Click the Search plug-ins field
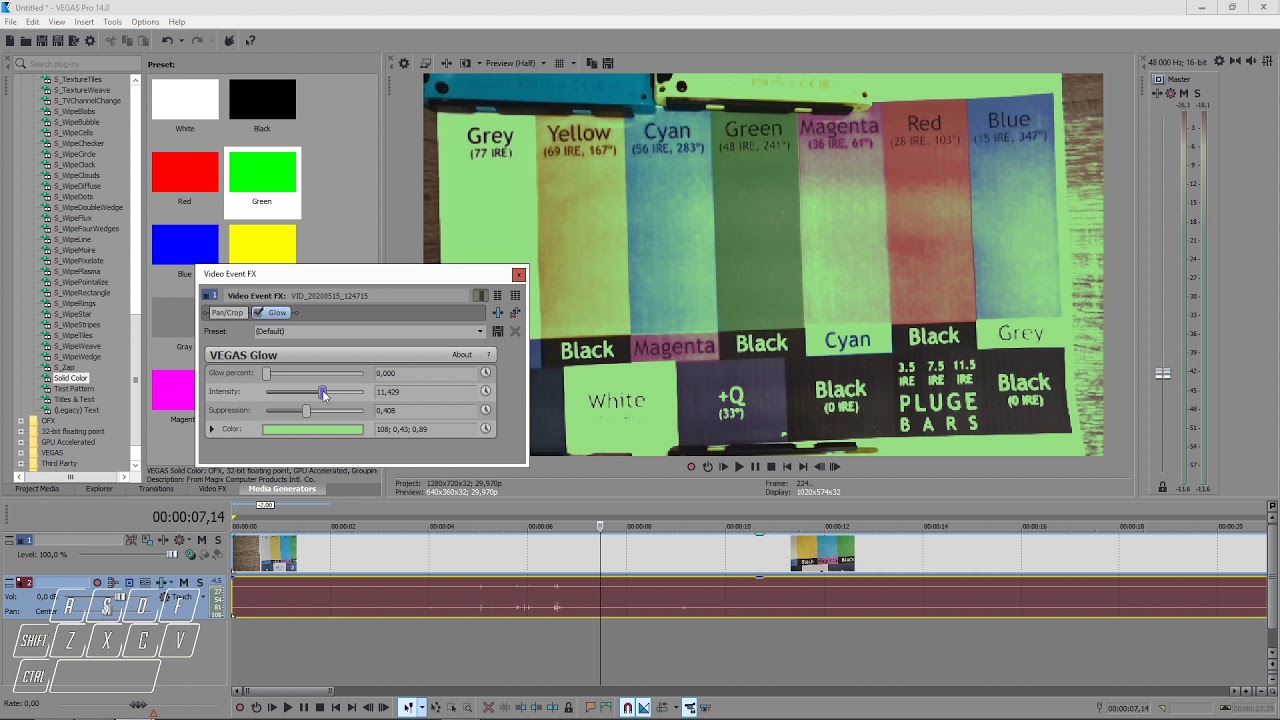This screenshot has width=1280, height=720. pyautogui.click(x=77, y=63)
